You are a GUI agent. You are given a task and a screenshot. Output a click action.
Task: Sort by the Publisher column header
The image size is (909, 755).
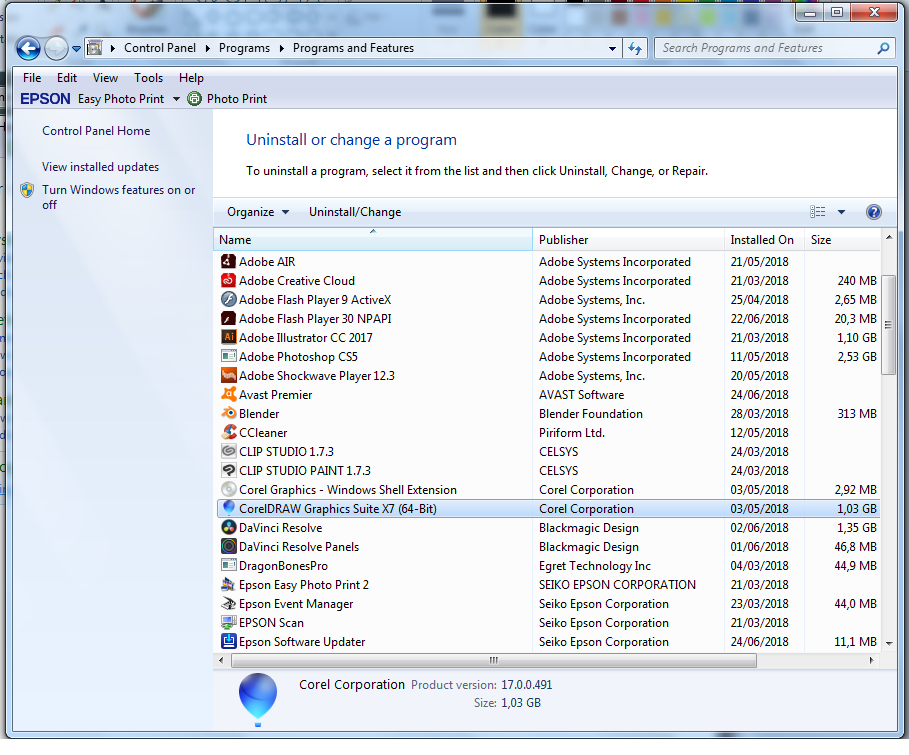tap(628, 239)
